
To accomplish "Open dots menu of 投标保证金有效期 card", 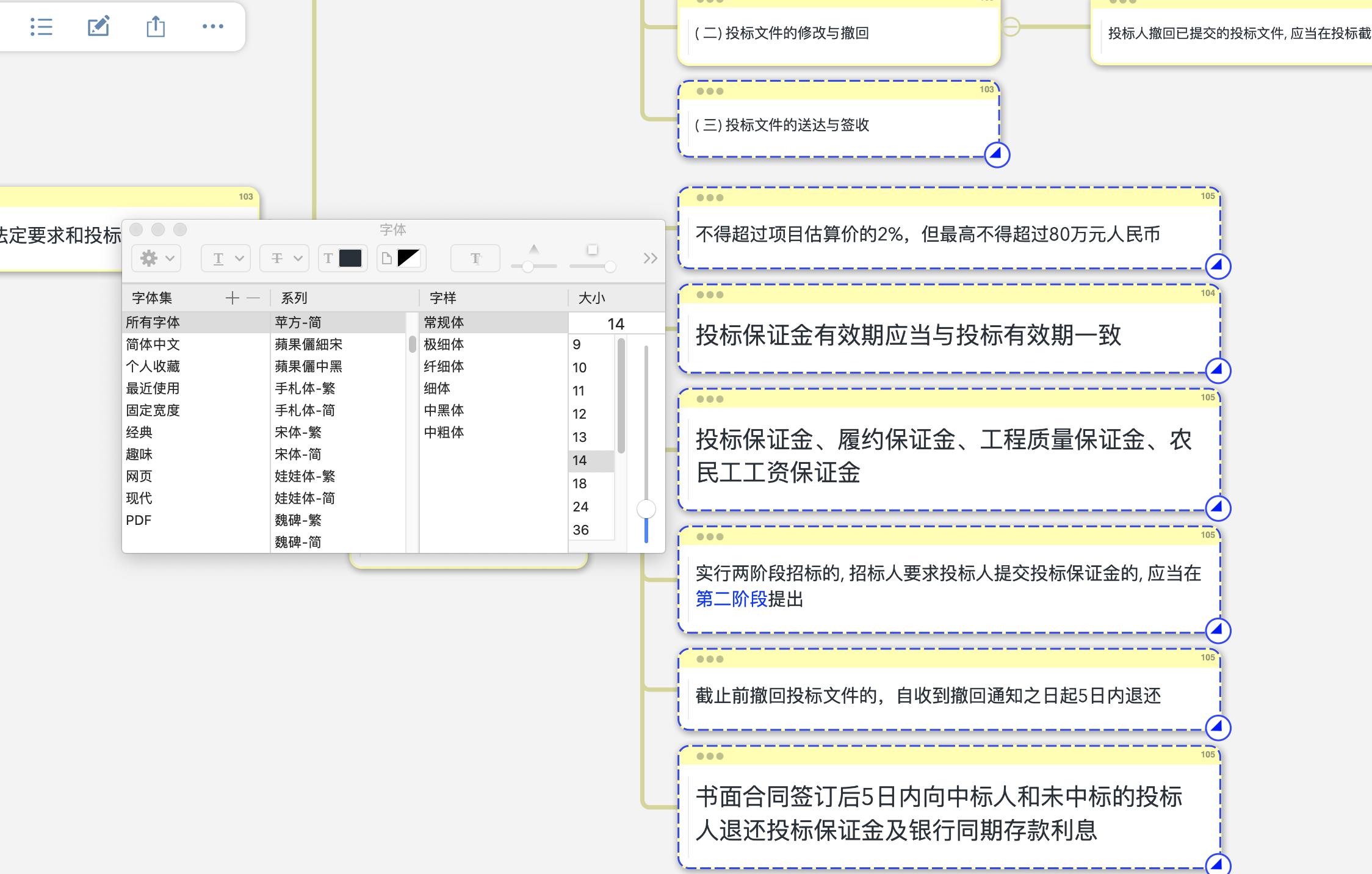I will coord(710,295).
